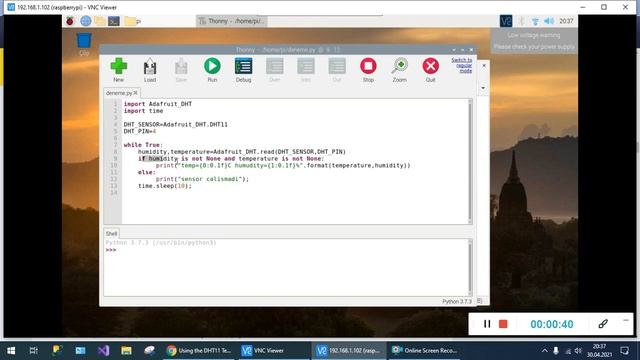Click the Python 3.7.3 status text

pyautogui.click(x=457, y=301)
